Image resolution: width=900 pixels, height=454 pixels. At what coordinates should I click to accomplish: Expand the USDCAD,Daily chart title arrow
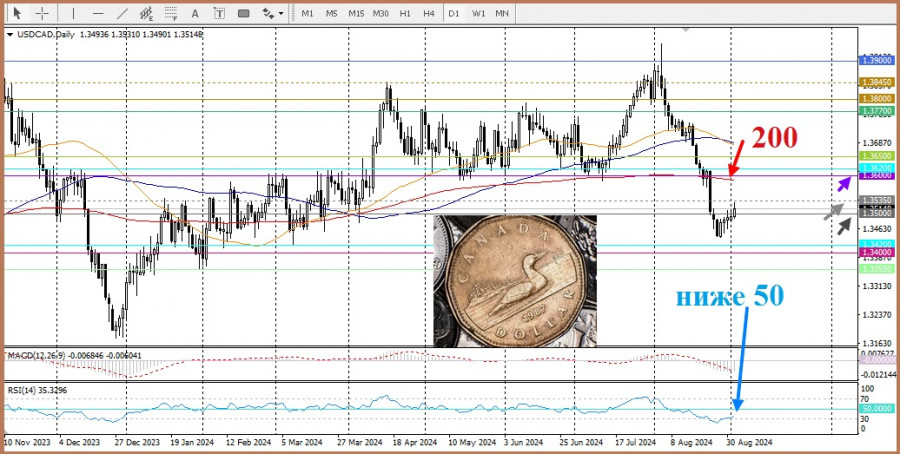[10, 34]
